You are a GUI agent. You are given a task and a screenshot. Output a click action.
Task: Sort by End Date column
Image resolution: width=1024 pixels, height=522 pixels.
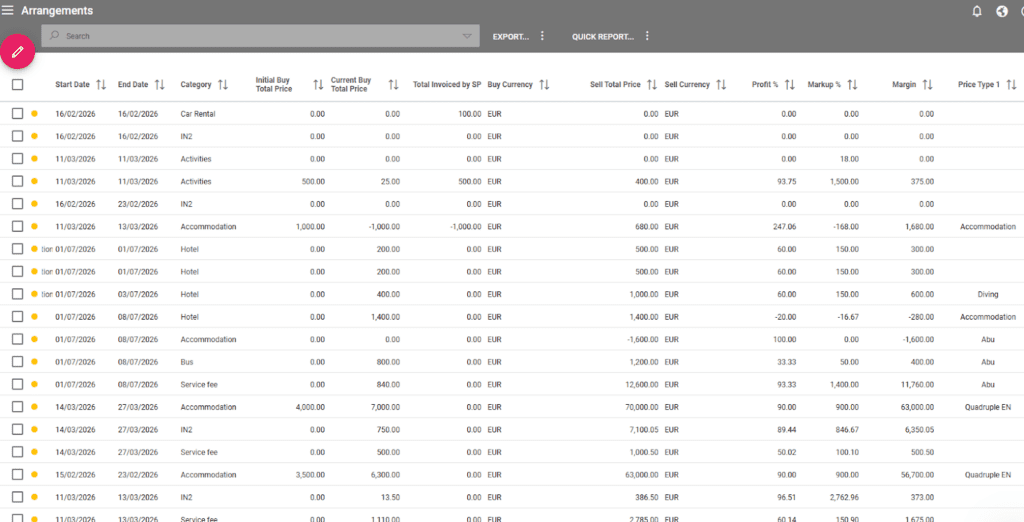point(159,84)
